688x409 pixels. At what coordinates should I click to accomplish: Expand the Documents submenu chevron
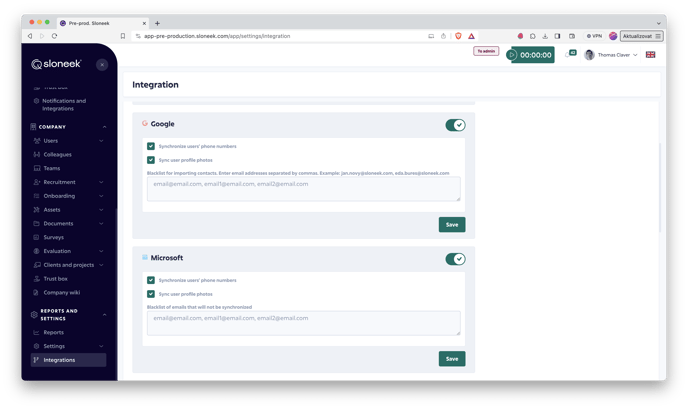coord(101,223)
